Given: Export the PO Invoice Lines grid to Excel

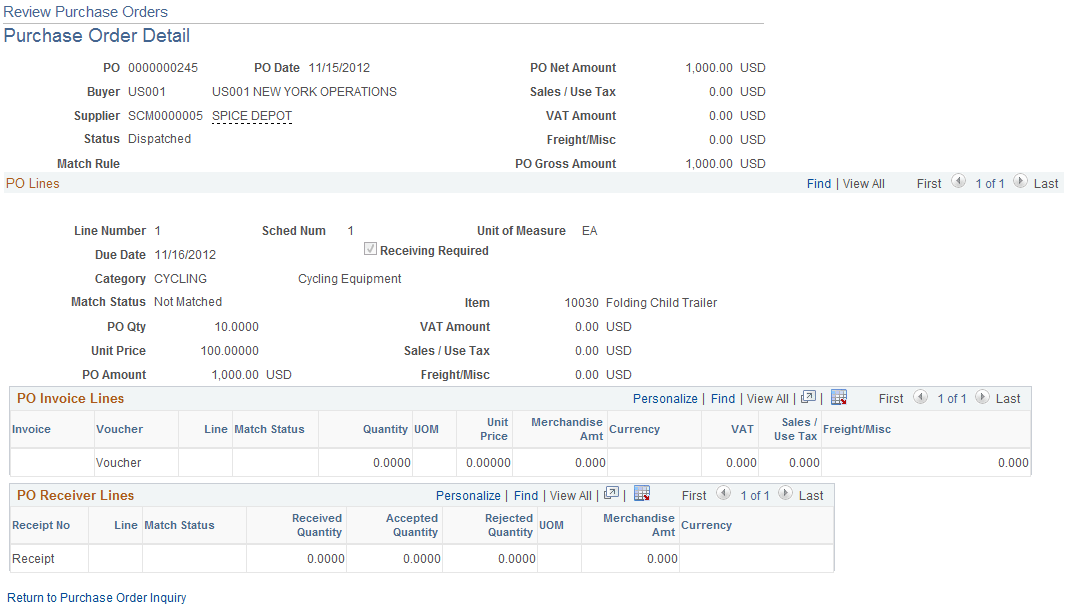Looking at the screenshot, I should 838,398.
